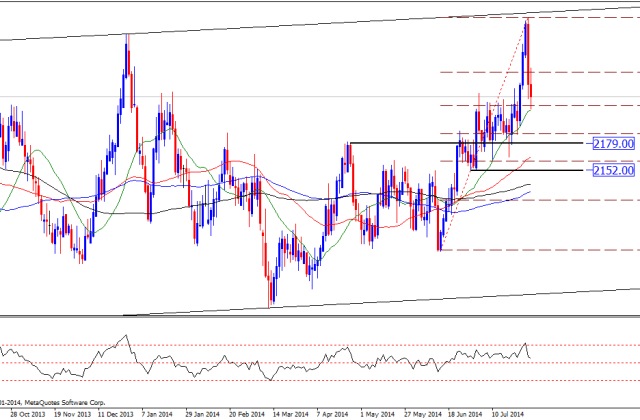Viewport: 640px width, 420px height.
Task: Click the 11 Dec 2013 date label
Action: pyautogui.click(x=115, y=414)
